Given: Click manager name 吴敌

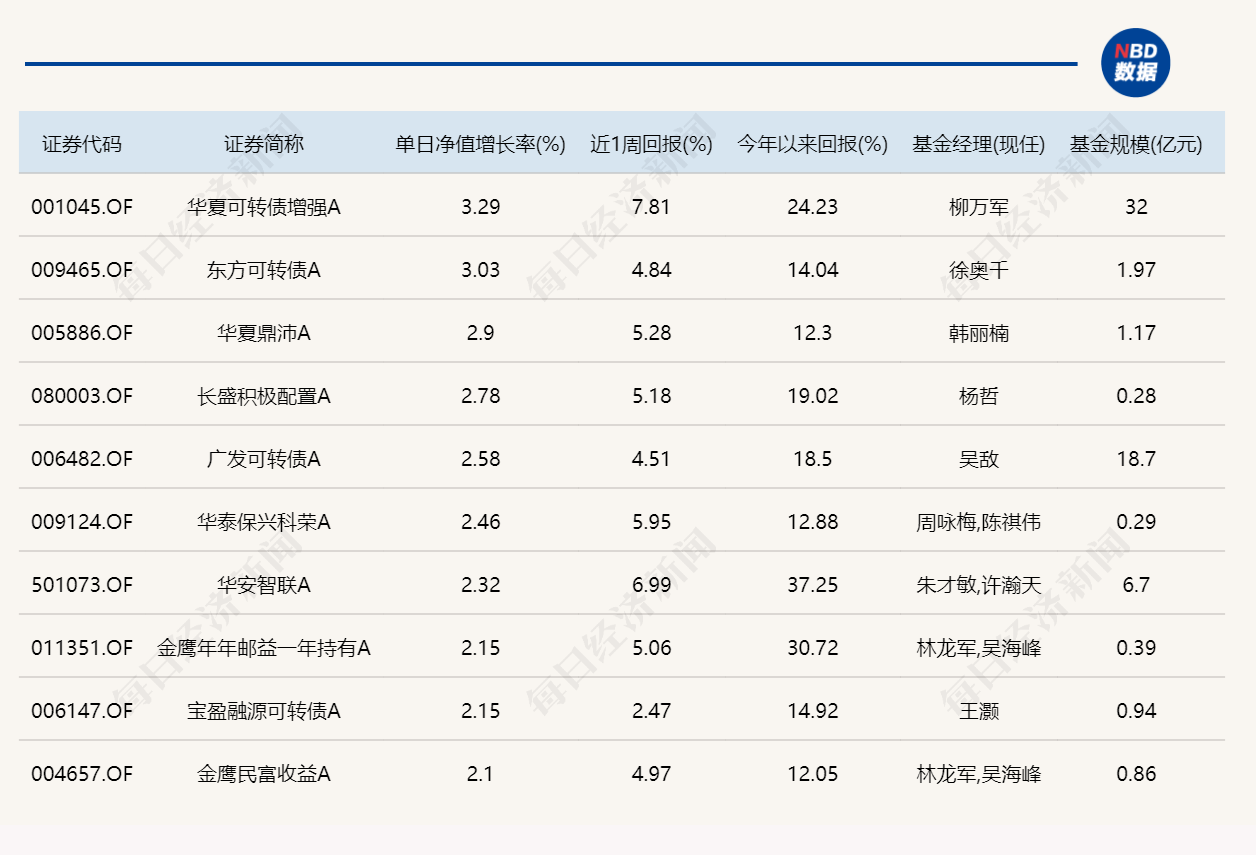Looking at the screenshot, I should [x=979, y=459].
